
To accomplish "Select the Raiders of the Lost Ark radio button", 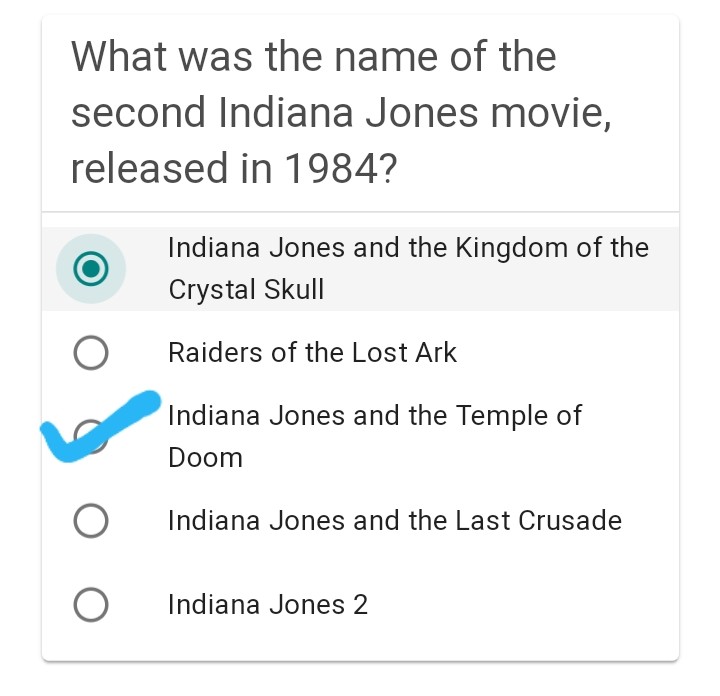I will tap(91, 353).
